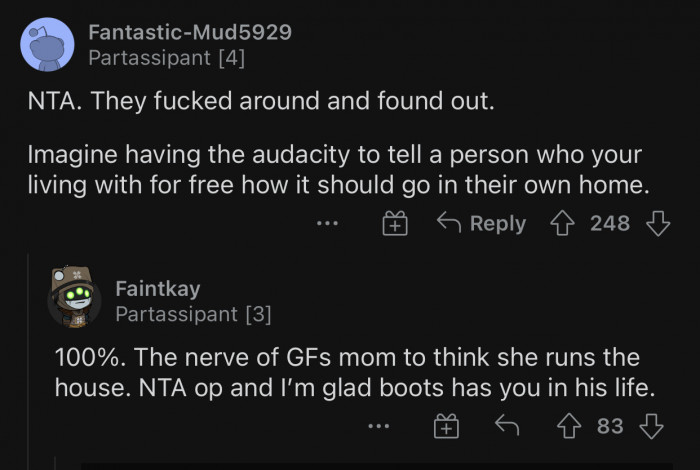700x470 pixels.
Task: Downvote Faintkay's comment
Action: click(651, 427)
